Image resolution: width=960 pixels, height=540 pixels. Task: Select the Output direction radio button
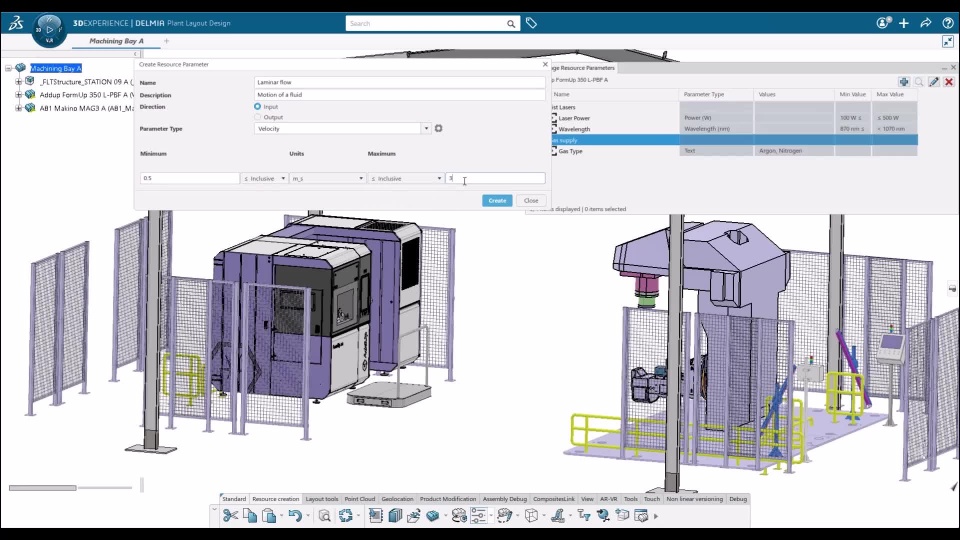[258, 117]
